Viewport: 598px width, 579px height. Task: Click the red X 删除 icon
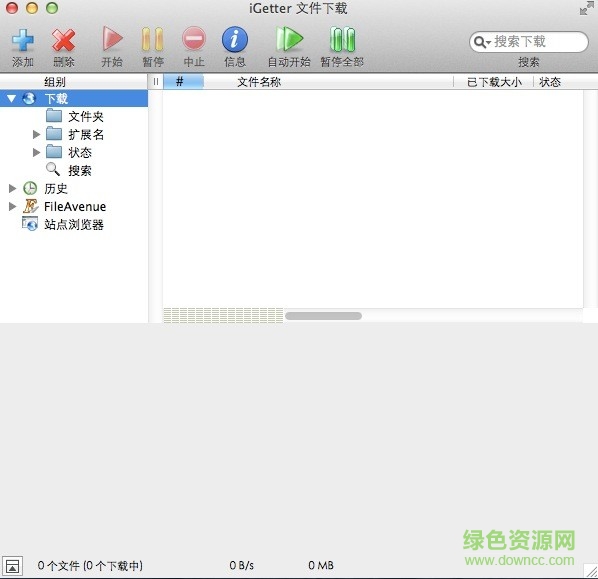64,40
